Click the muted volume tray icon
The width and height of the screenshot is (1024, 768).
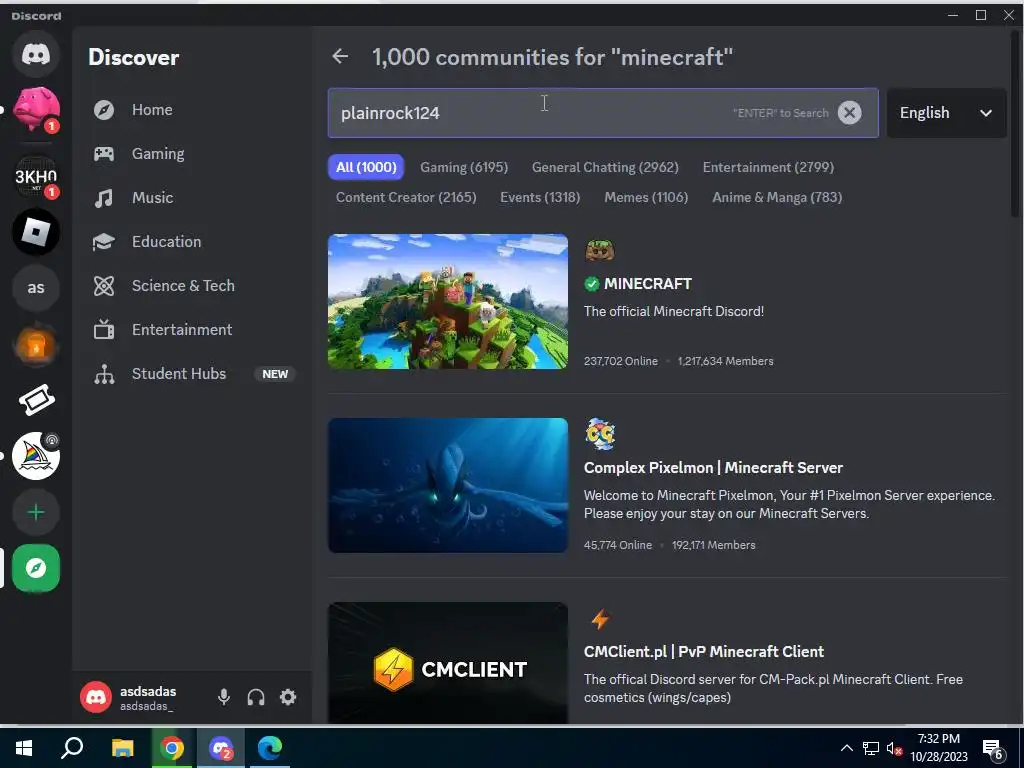click(894, 748)
